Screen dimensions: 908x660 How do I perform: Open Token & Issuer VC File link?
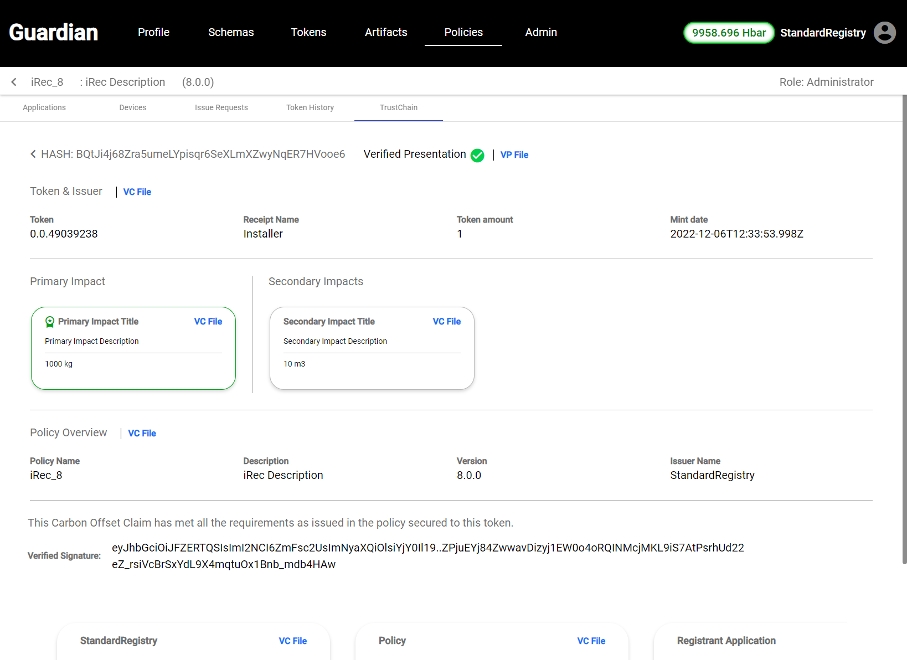coord(137,192)
